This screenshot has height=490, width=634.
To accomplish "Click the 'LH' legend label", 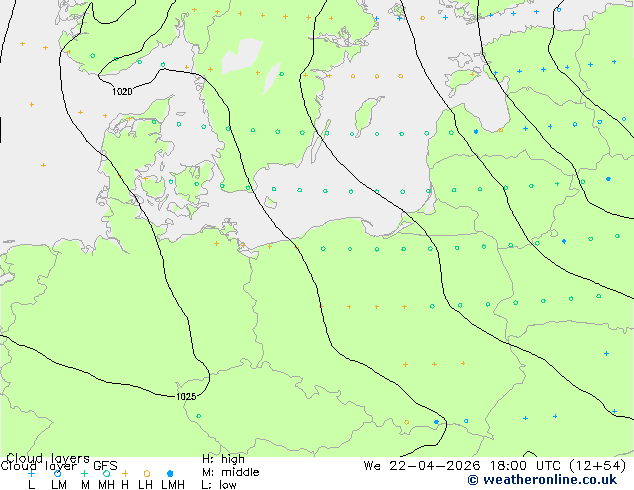I will (x=145, y=484).
